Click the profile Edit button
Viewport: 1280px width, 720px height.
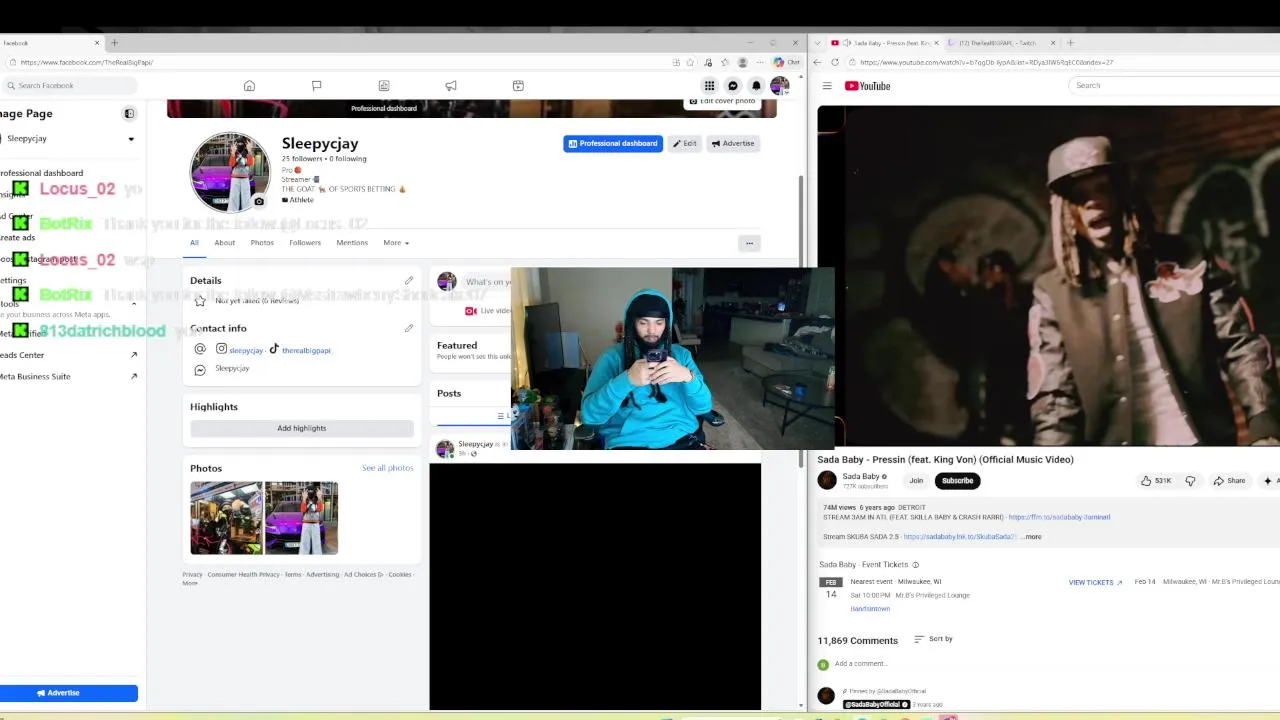685,144
